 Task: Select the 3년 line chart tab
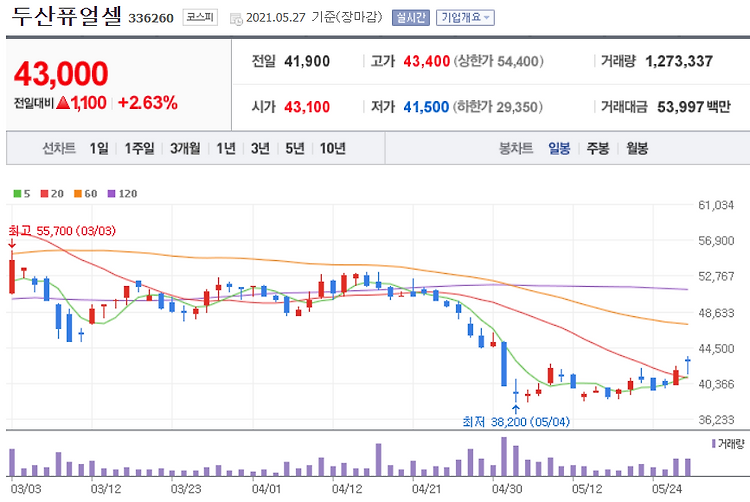coord(260,149)
